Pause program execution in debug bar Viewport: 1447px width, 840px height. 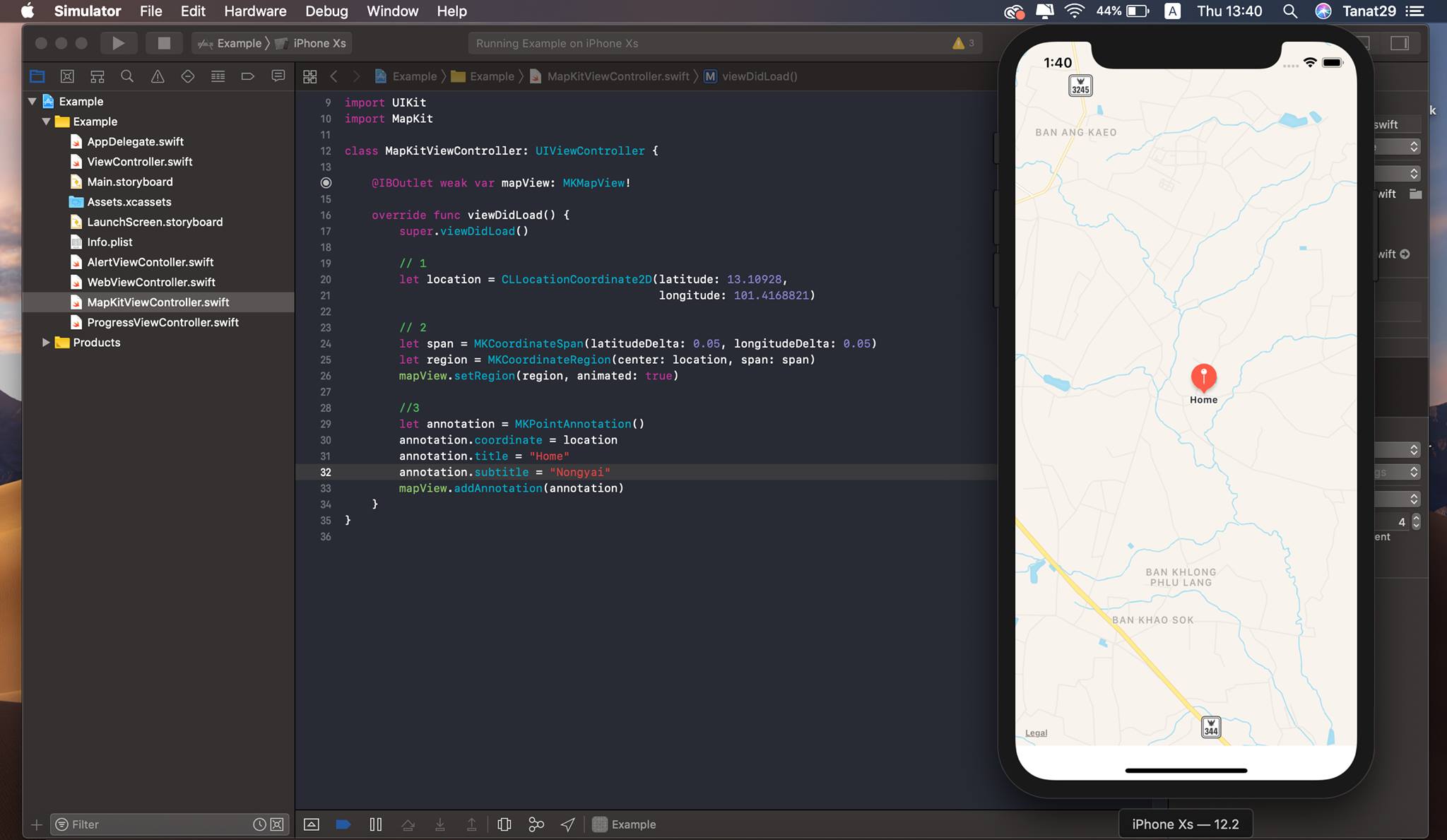coord(376,824)
